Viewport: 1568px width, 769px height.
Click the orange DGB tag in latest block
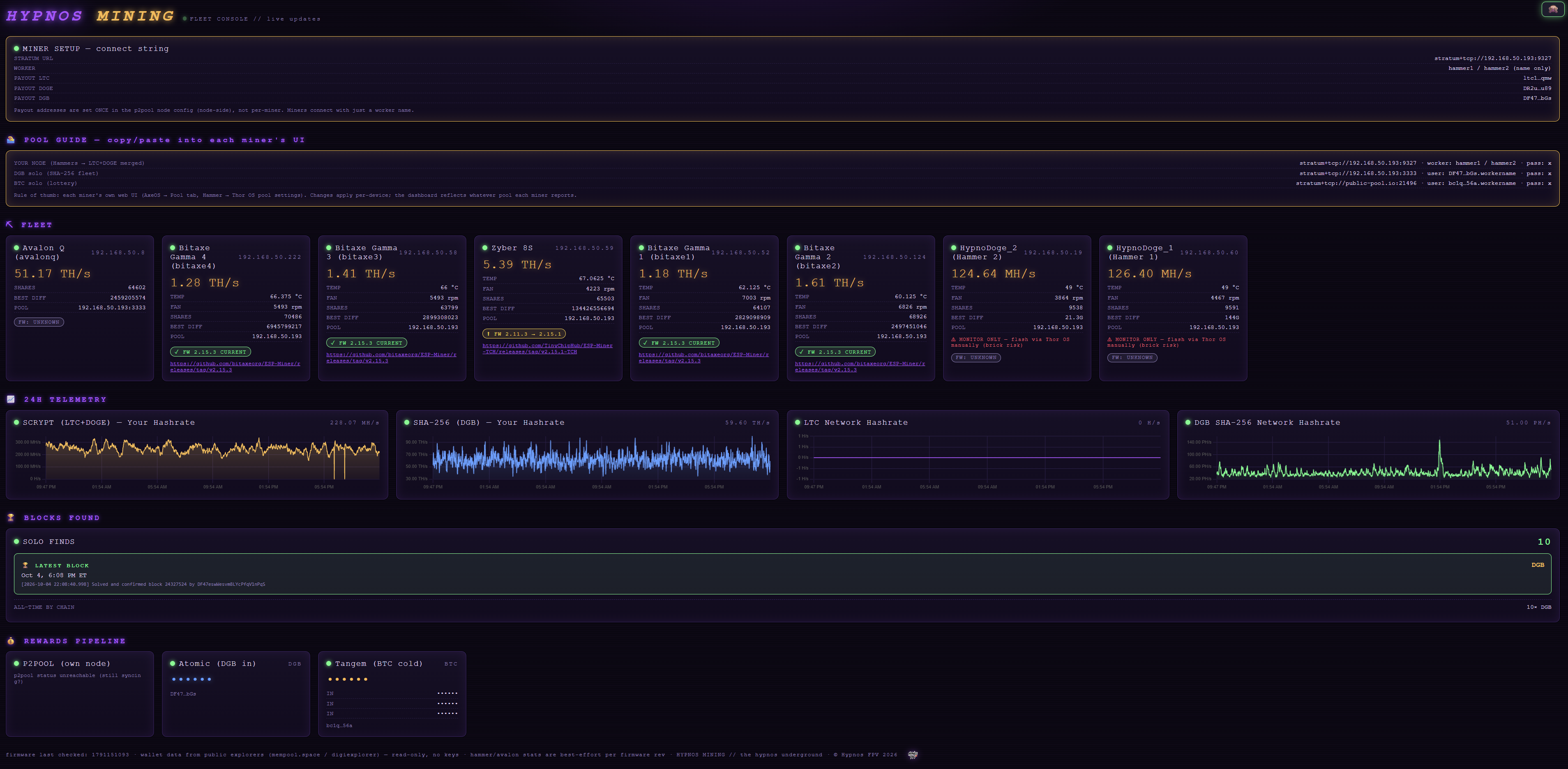(x=1538, y=564)
